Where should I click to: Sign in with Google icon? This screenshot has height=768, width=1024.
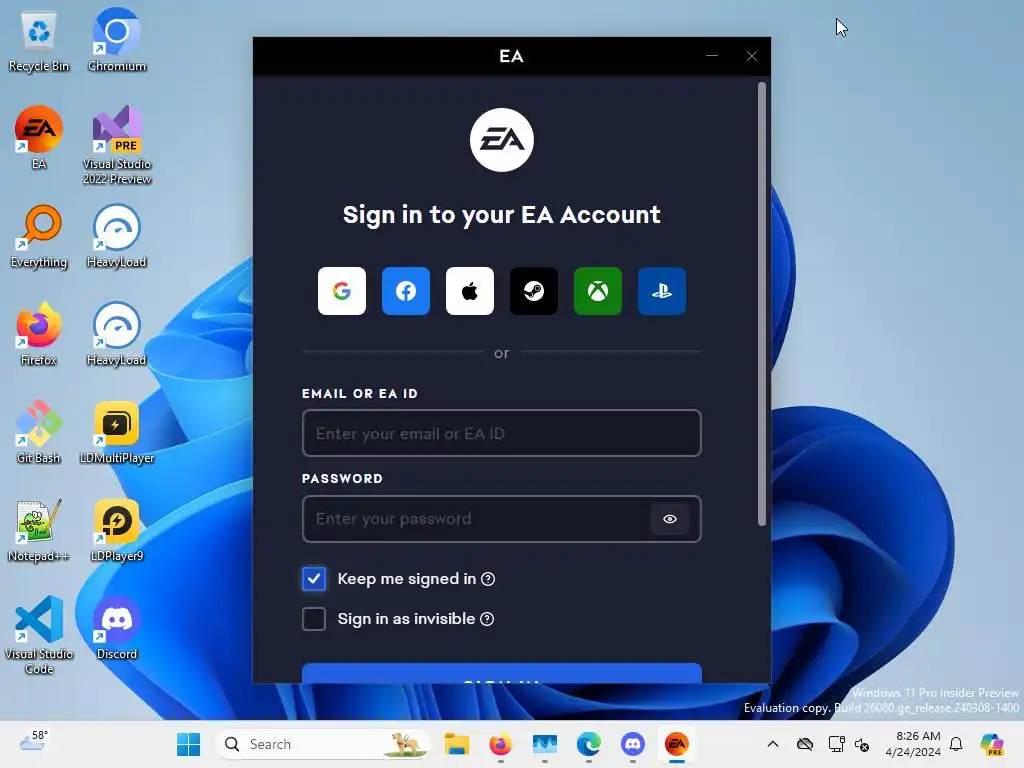pyautogui.click(x=342, y=291)
